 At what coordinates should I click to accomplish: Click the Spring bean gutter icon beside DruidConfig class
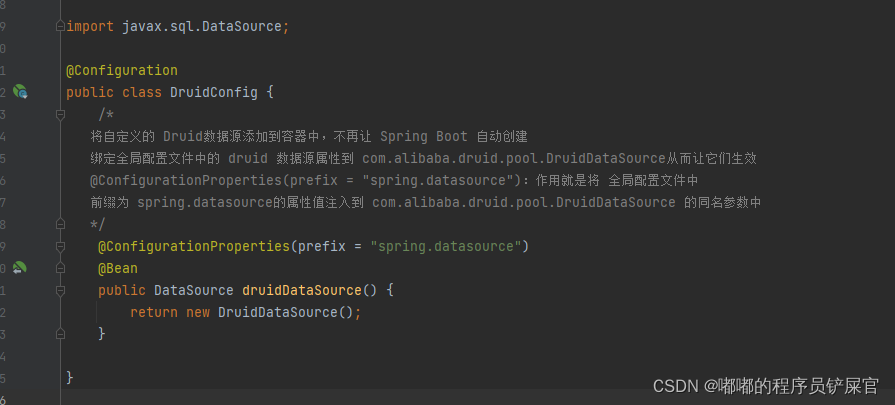[x=19, y=92]
